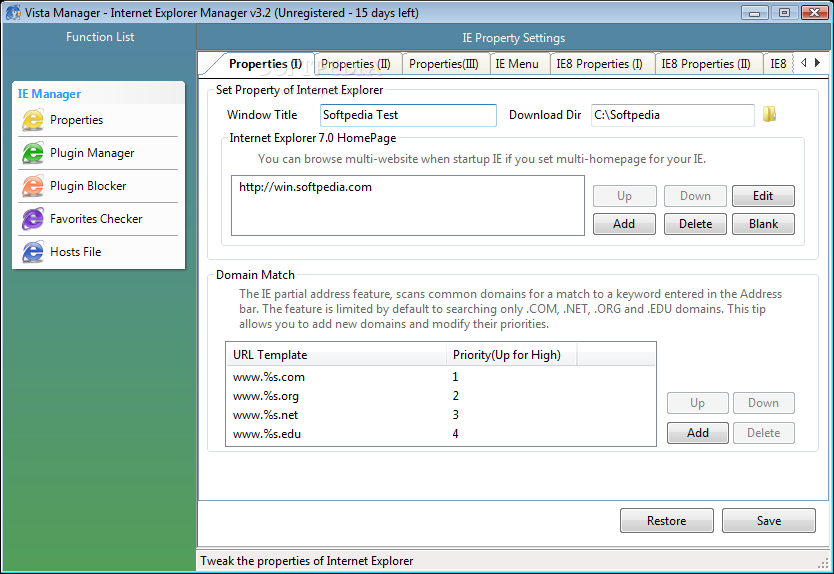Click Domain Match Add button
834x574 pixels.
tap(698, 433)
